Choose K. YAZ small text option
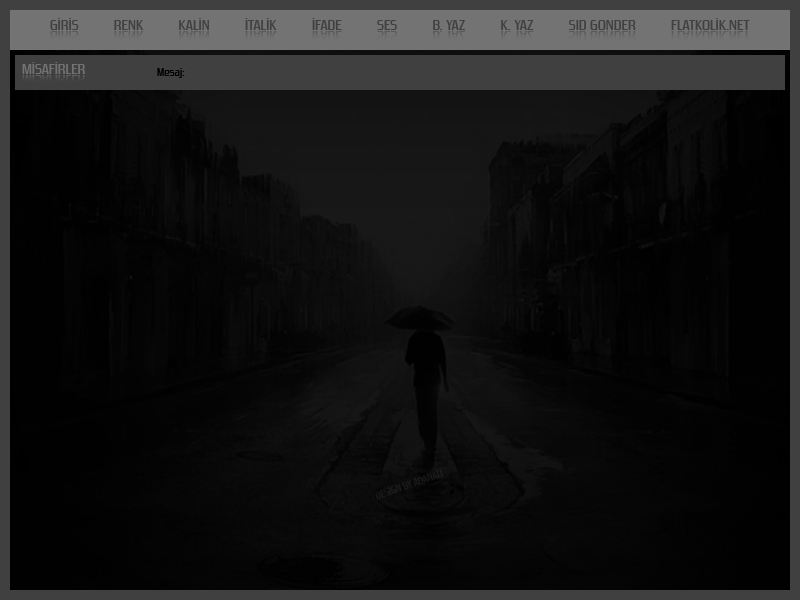 point(516,26)
